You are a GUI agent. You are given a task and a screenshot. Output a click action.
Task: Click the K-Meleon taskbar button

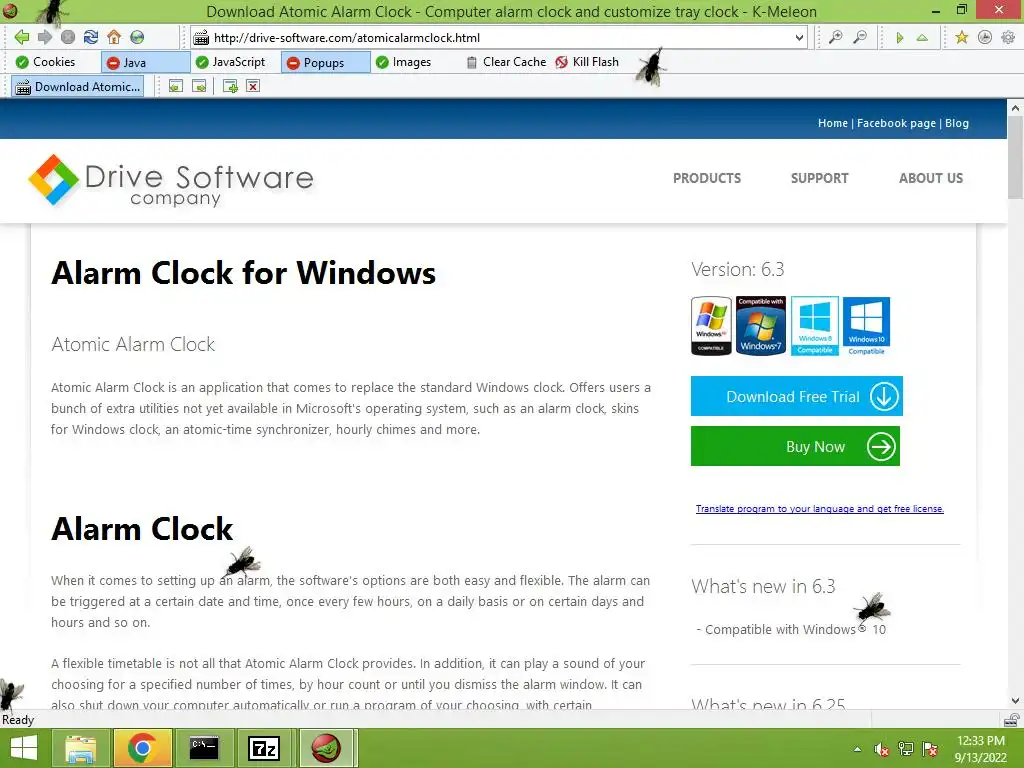coord(327,748)
